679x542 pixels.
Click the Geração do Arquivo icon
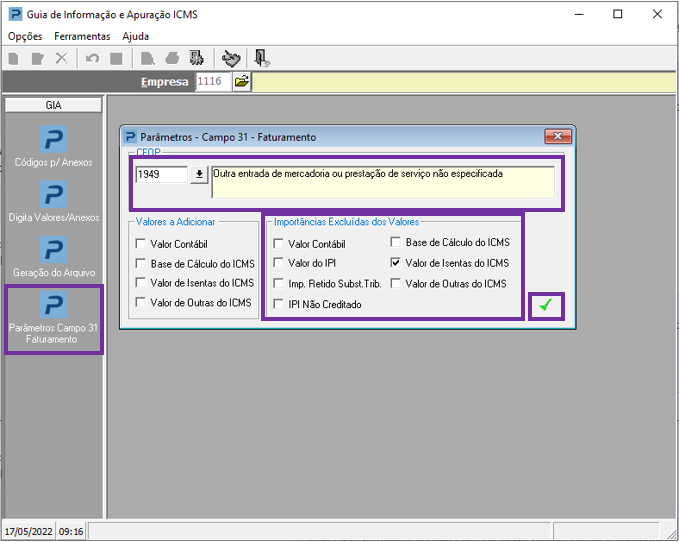(x=53, y=250)
